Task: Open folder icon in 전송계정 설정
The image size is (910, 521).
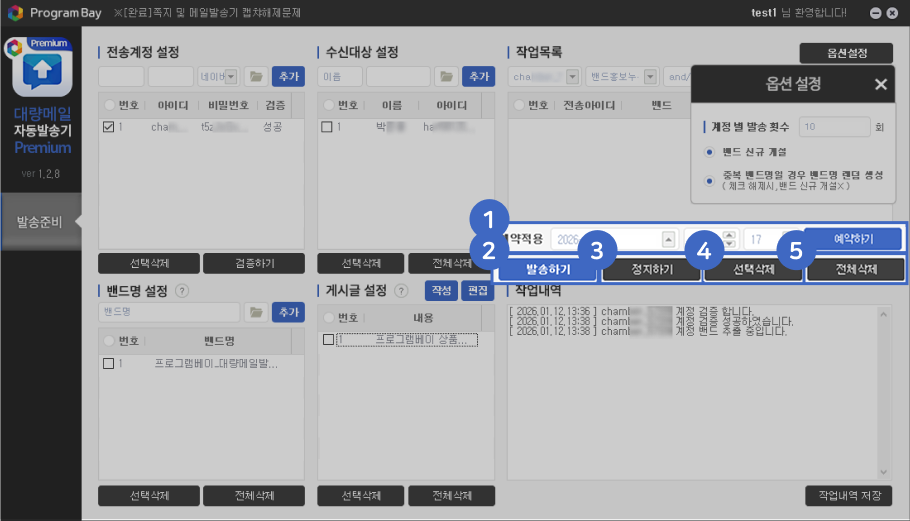Action: (x=257, y=77)
